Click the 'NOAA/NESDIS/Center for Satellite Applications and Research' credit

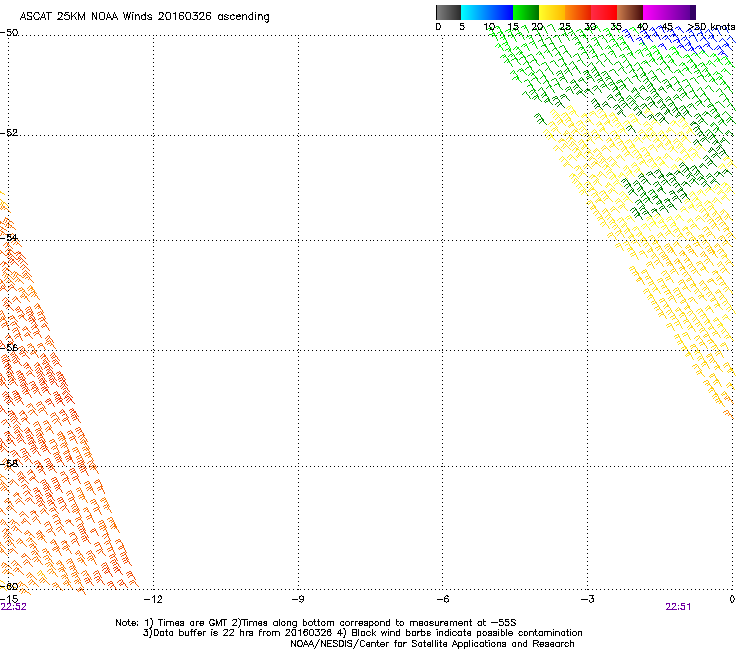pos(432,644)
